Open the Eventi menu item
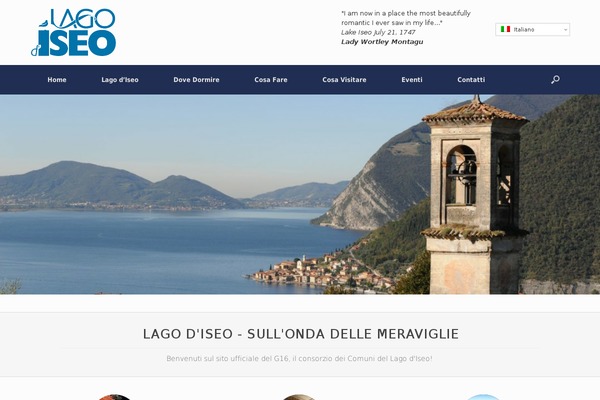 click(412, 80)
